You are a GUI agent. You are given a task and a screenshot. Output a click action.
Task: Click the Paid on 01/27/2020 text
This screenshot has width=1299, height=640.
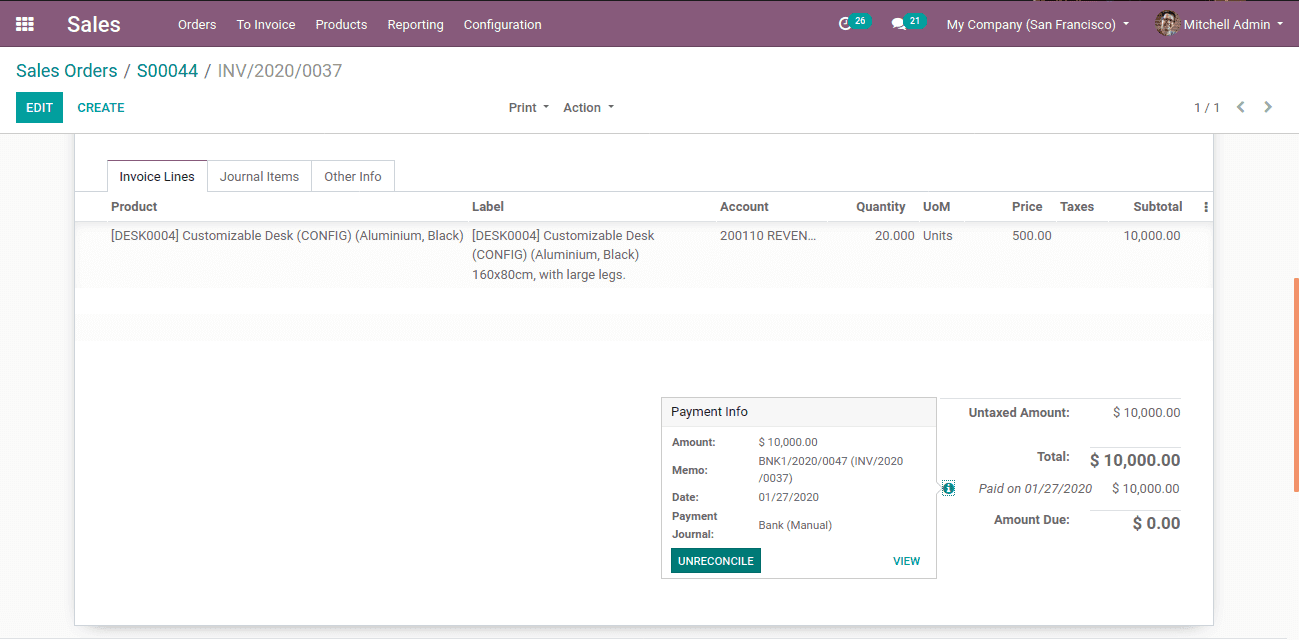(1035, 489)
